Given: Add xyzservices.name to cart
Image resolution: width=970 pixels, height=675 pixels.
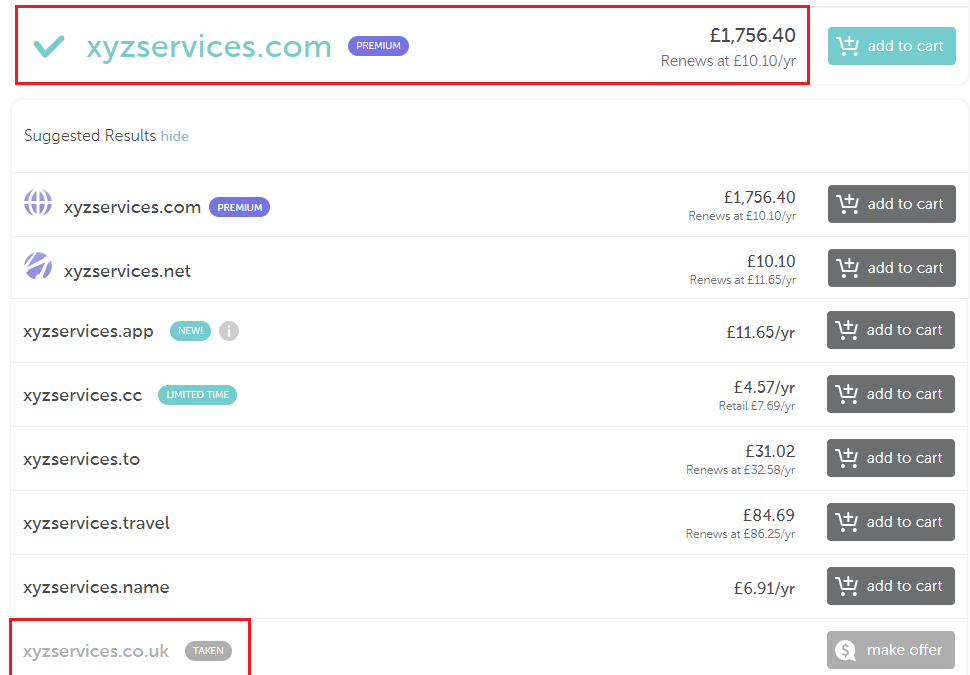Looking at the screenshot, I should pyautogui.click(x=891, y=586).
